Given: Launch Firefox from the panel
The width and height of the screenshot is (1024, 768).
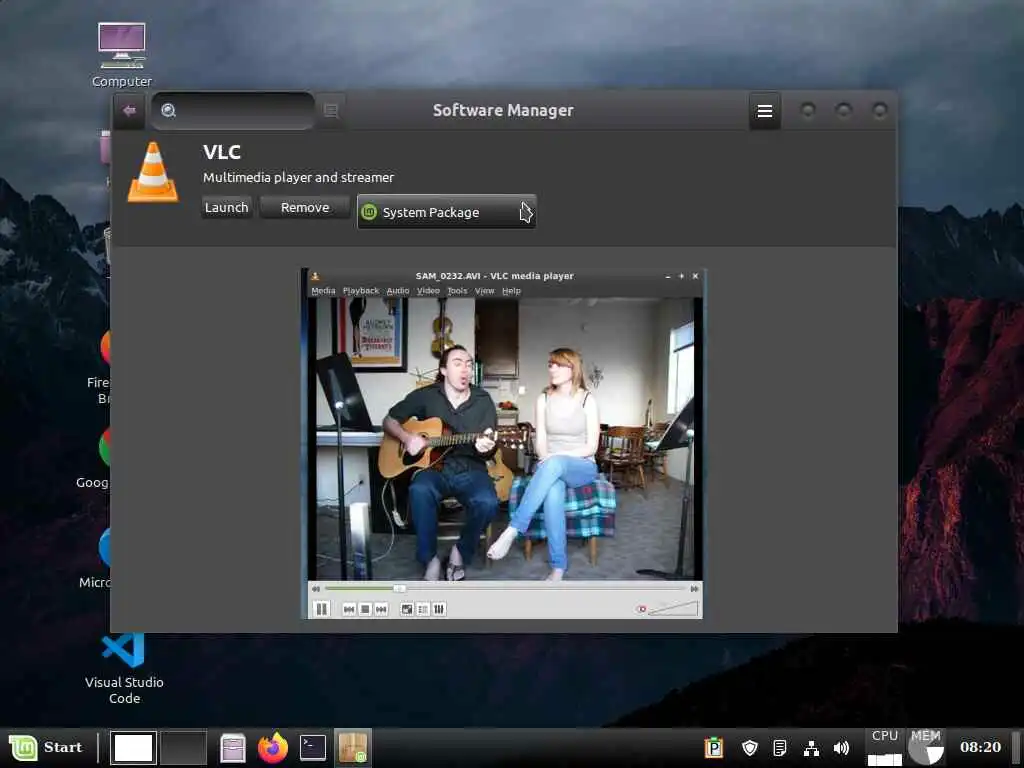Looking at the screenshot, I should [273, 748].
